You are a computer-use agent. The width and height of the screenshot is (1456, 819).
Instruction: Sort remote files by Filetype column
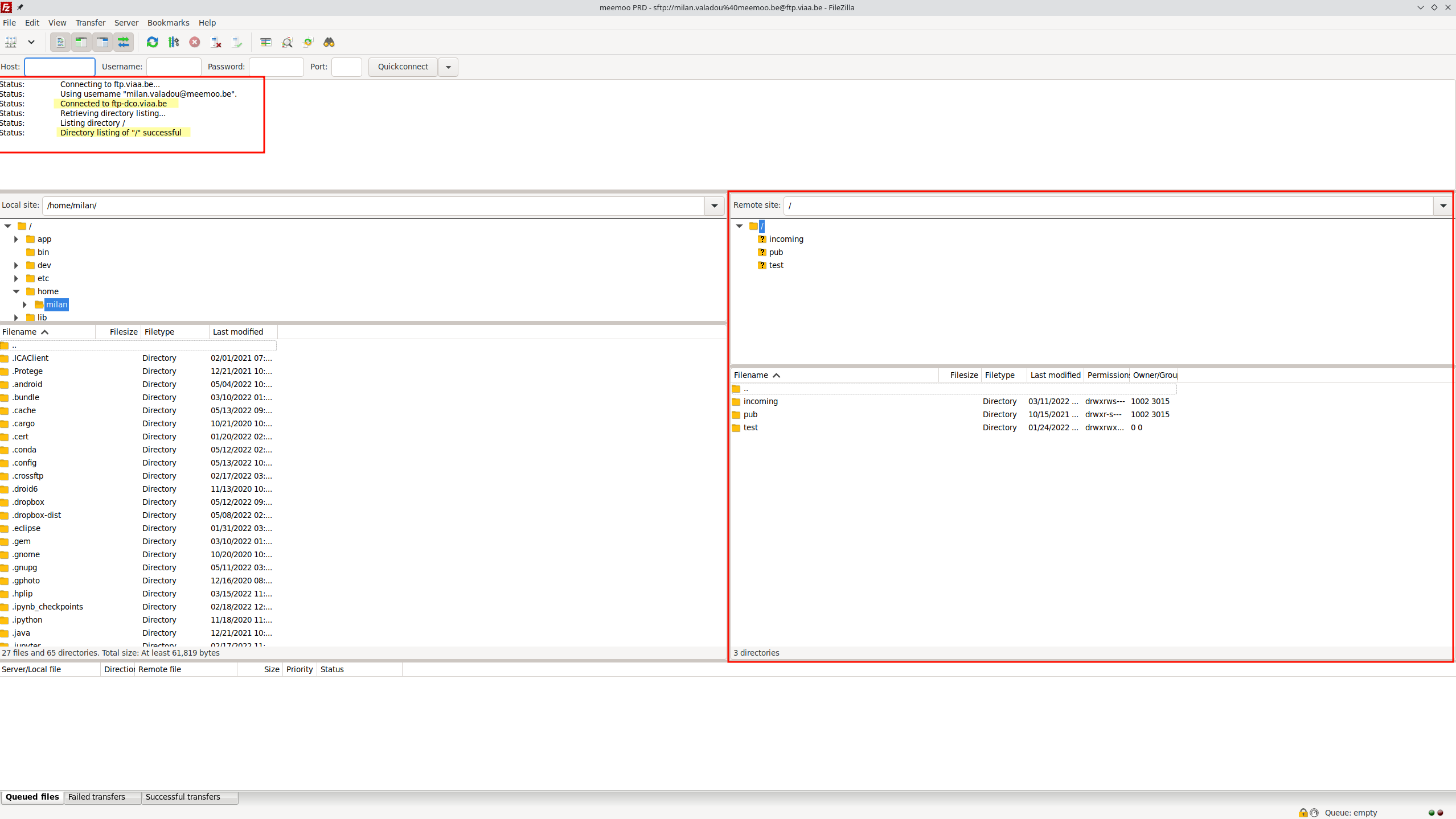coord(1004,375)
